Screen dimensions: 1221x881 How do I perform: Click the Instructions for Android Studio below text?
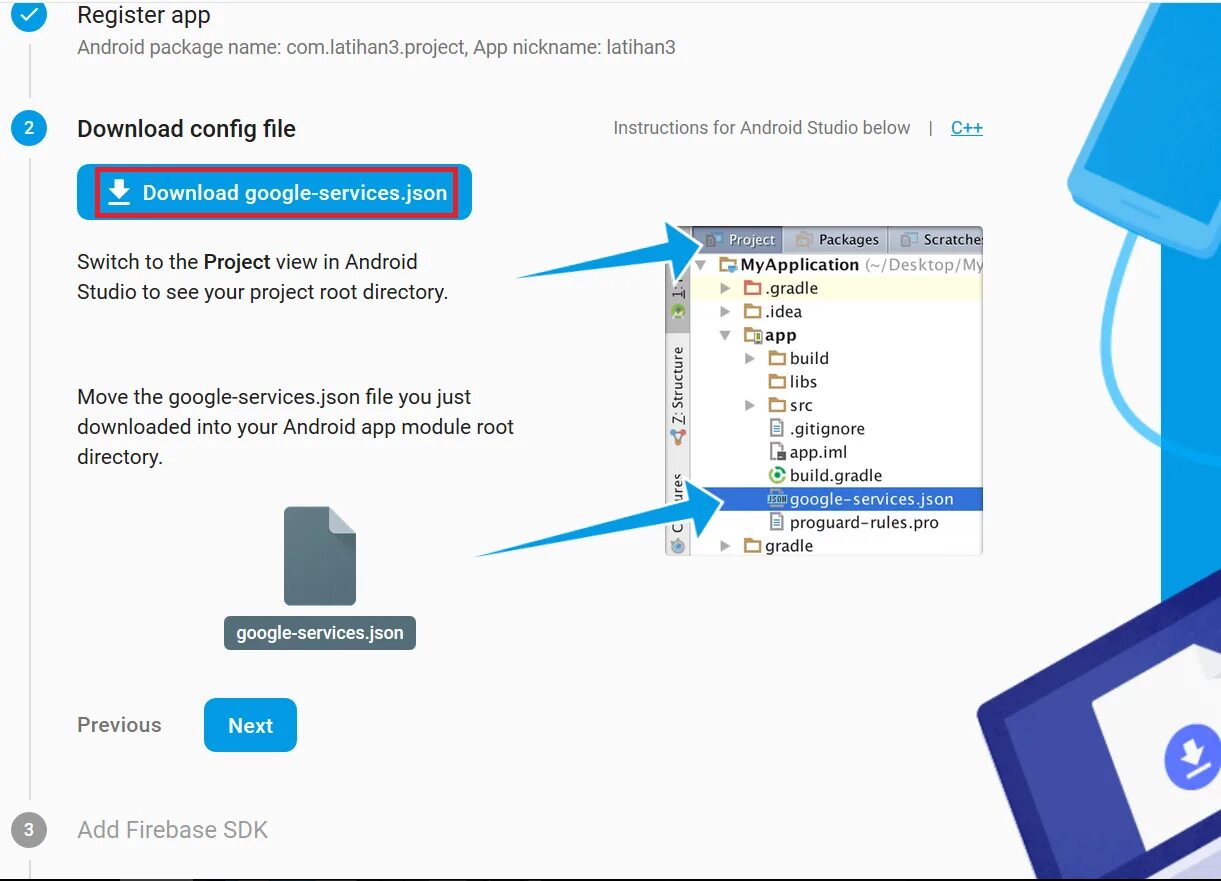[x=762, y=128]
